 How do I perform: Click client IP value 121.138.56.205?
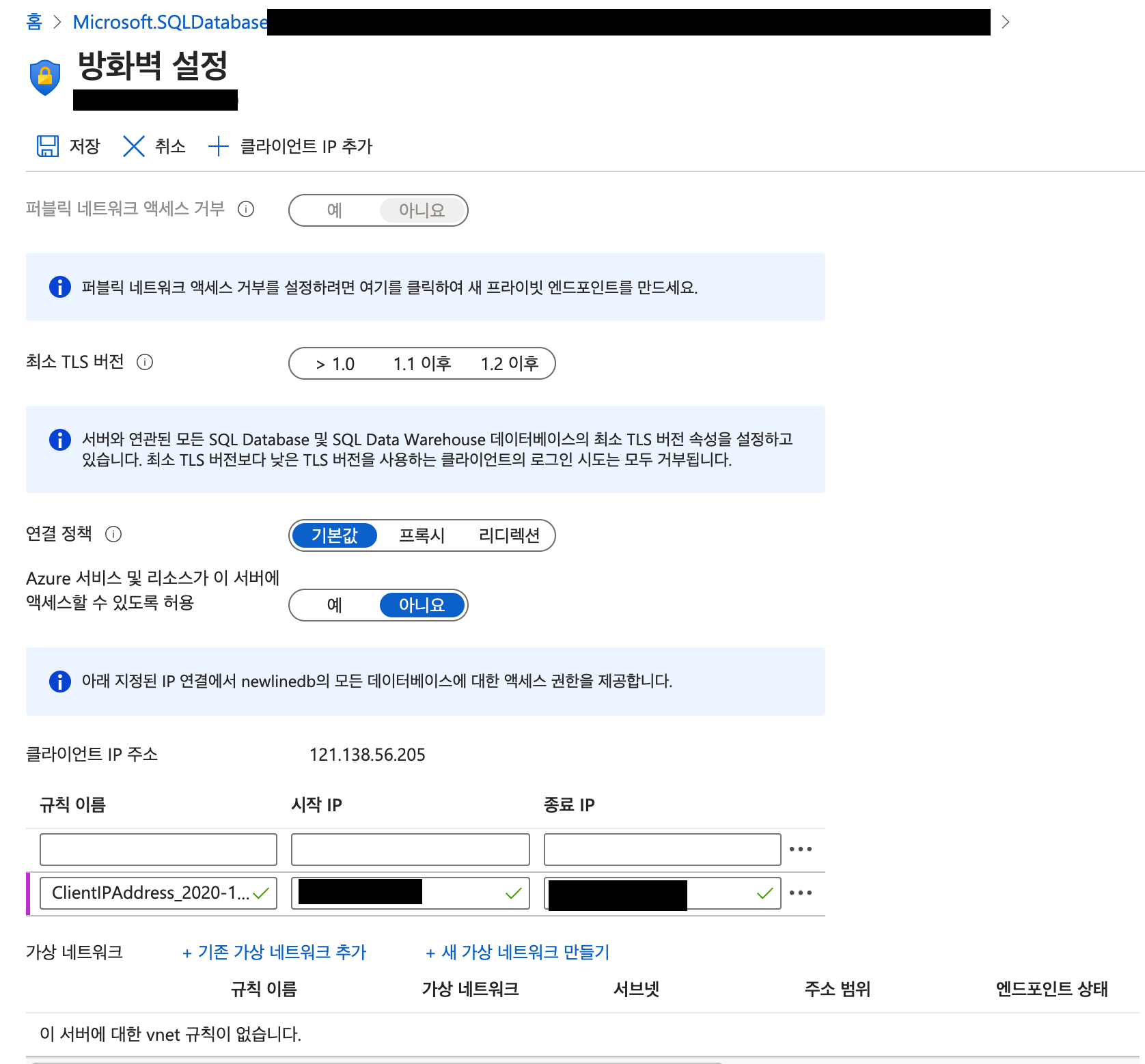click(368, 755)
